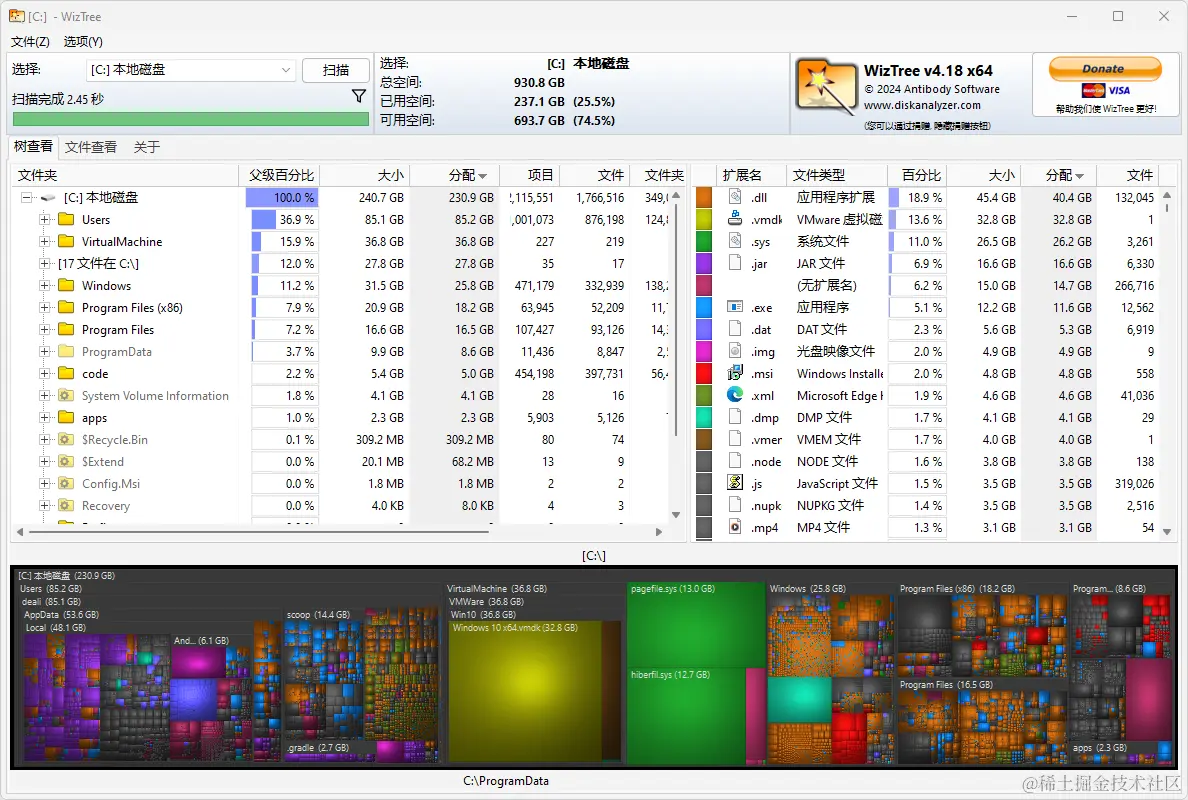Image resolution: width=1188 pixels, height=800 pixels.
Task: Click the Program Files (x86) folder icon
Action: tap(67, 308)
